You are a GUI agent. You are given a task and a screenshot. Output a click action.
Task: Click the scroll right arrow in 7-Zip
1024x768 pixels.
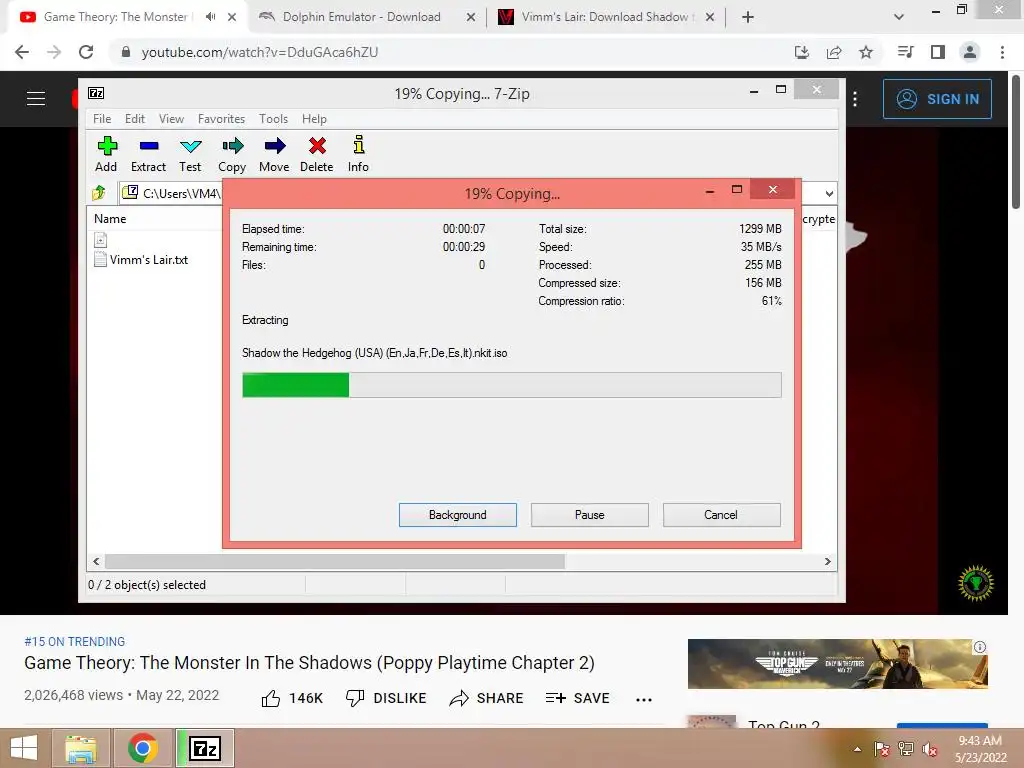pyautogui.click(x=827, y=562)
